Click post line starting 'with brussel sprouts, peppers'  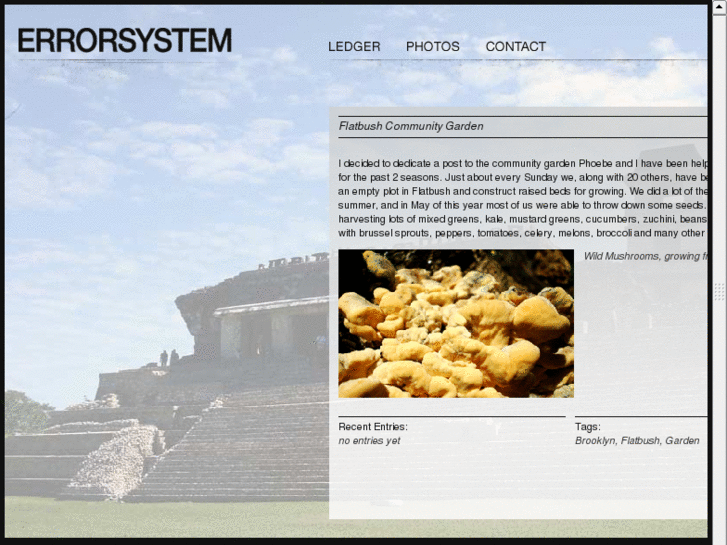pyautogui.click(x=523, y=233)
